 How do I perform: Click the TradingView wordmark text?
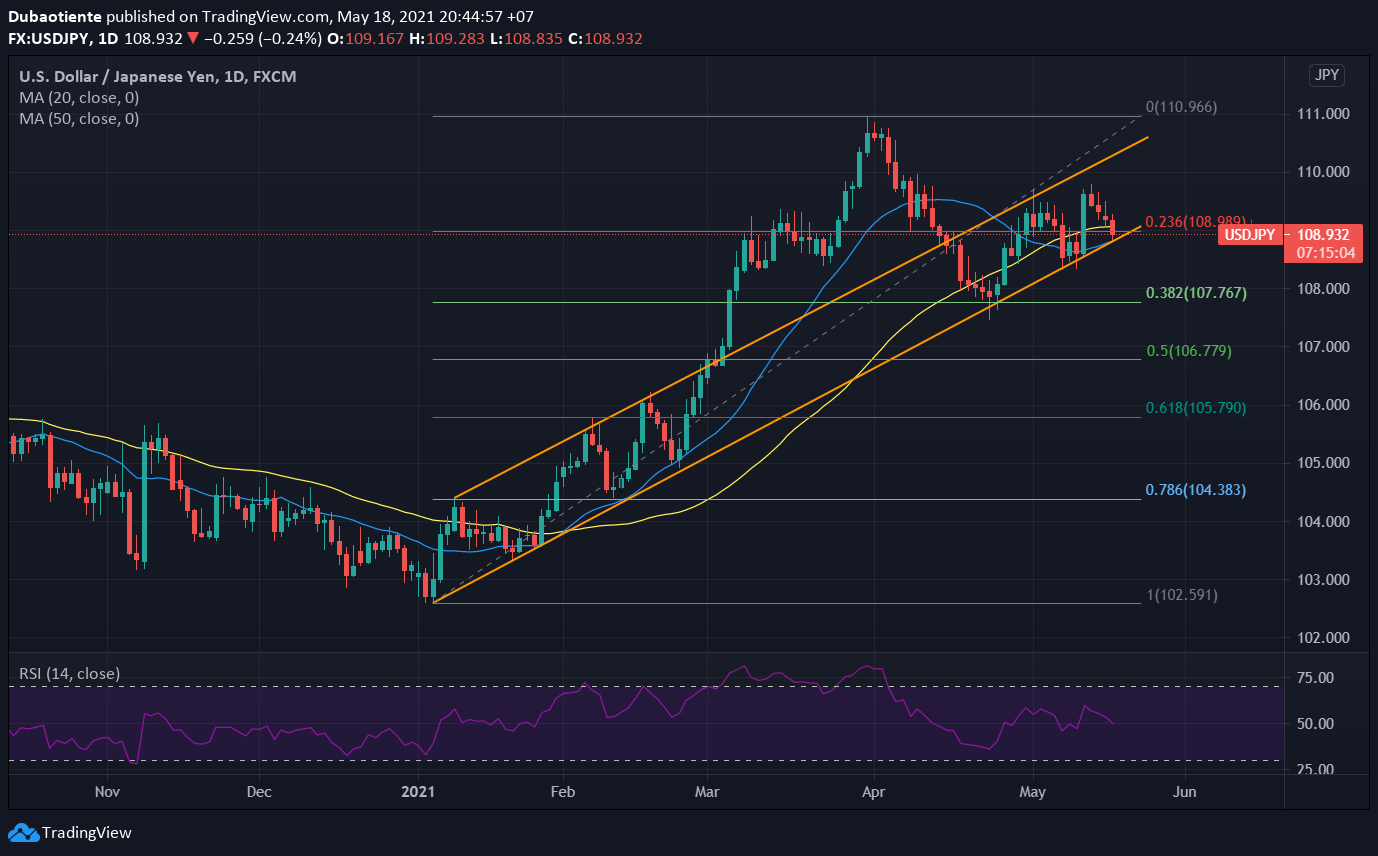(88, 832)
